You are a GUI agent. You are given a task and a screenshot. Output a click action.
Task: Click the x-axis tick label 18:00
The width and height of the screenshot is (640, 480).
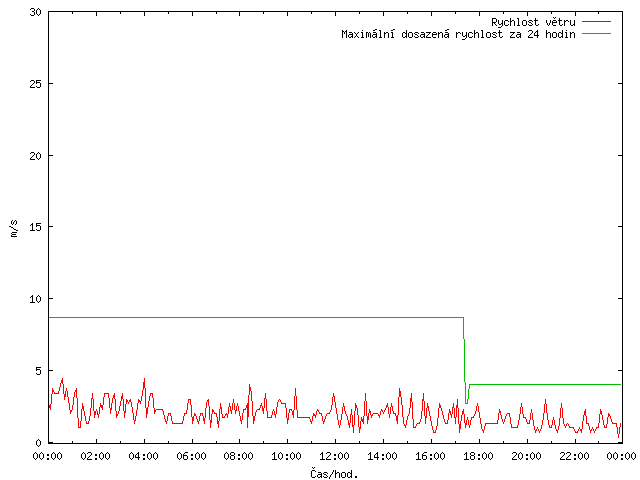click(x=478, y=456)
